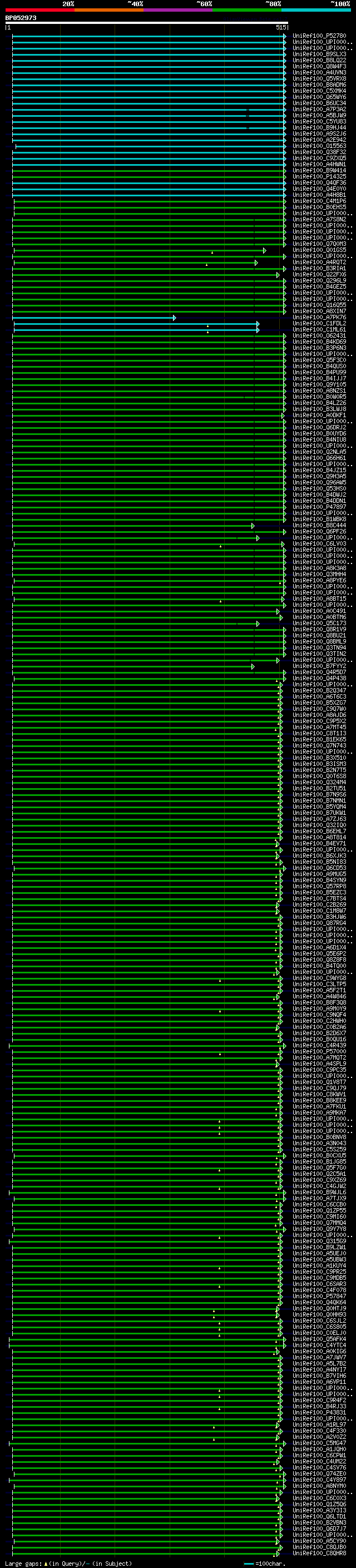
Task: Click the purple ~60% legend bar
Action: [x=177, y=10]
